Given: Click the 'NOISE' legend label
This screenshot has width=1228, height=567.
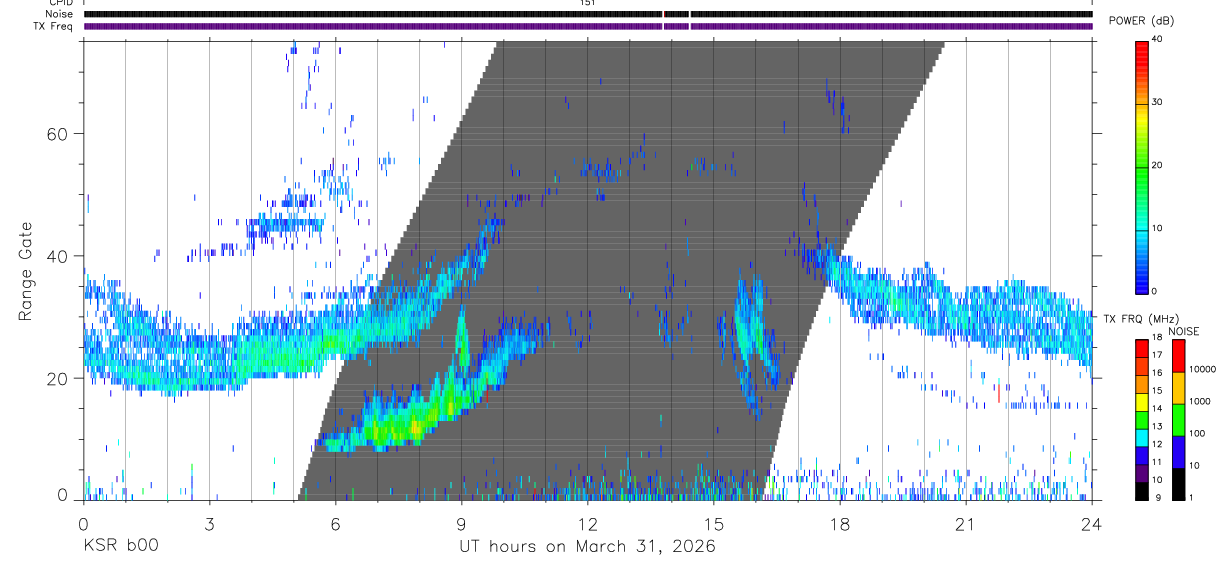Looking at the screenshot, I should pos(1184,331).
